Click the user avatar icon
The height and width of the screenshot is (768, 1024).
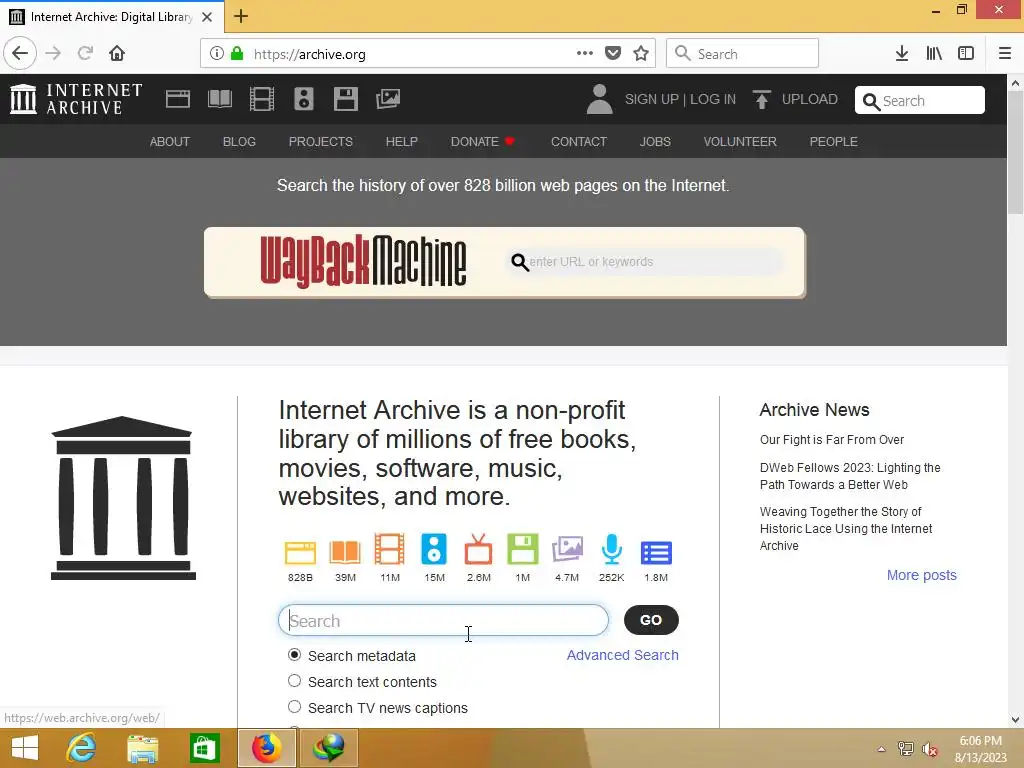[x=600, y=99]
